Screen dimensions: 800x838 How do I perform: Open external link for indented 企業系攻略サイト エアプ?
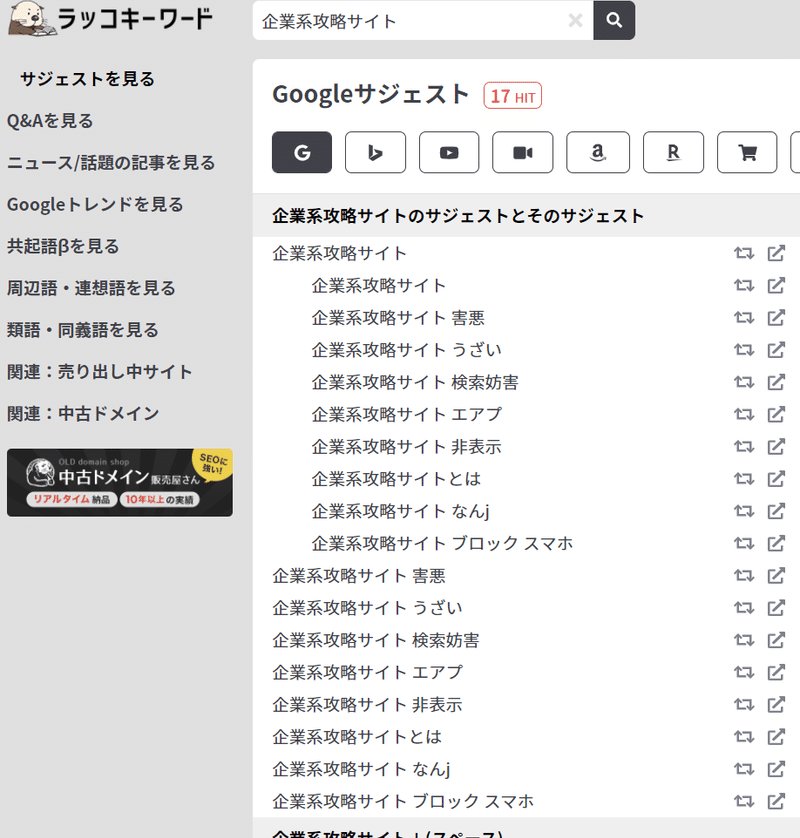(776, 415)
